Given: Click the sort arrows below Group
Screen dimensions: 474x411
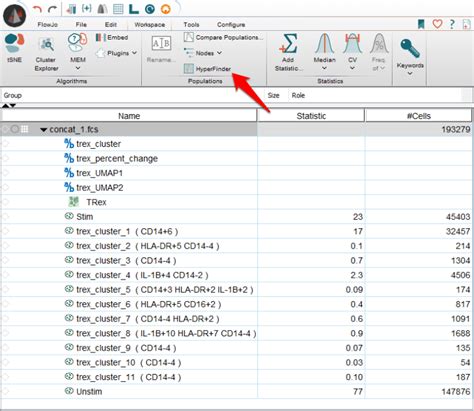Looking at the screenshot, I should pos(9,106).
